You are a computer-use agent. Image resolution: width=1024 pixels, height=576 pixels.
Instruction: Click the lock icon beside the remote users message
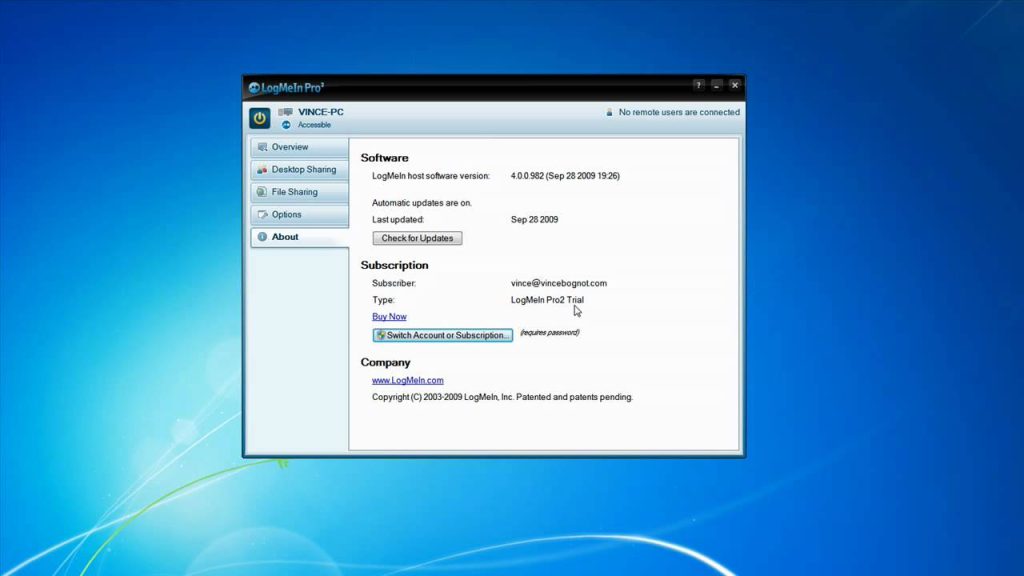[610, 112]
